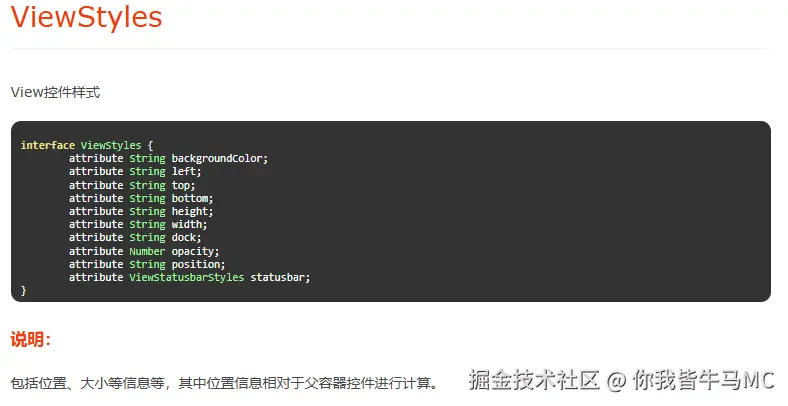Image resolution: width=788 pixels, height=406 pixels.
Task: Click the explanation paragraph starting with "包括位置"
Action: click(x=224, y=383)
